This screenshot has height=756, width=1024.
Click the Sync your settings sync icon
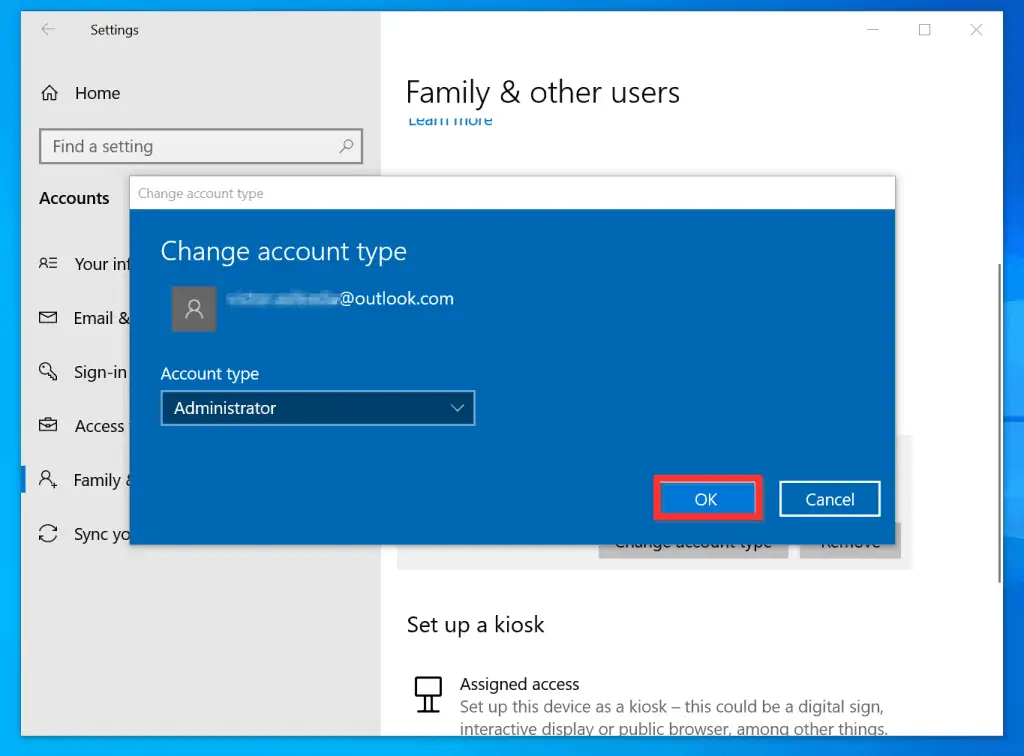(x=49, y=533)
